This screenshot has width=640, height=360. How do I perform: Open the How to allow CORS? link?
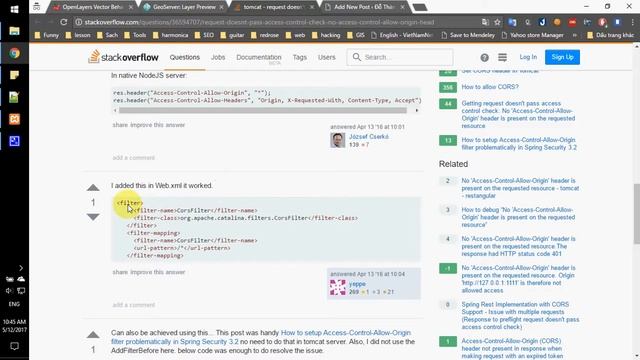(x=490, y=87)
